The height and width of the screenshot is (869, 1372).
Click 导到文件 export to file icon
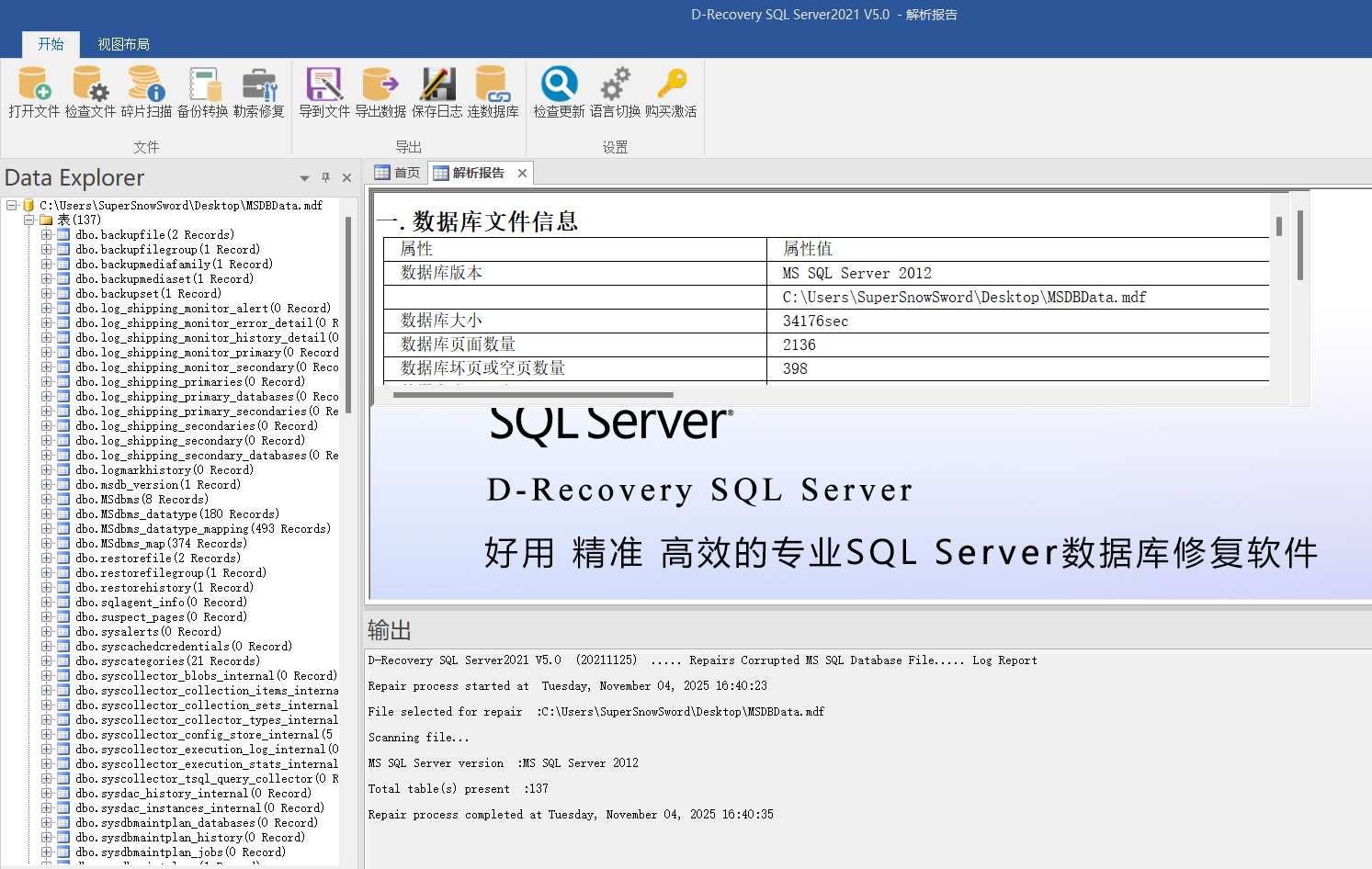[324, 93]
